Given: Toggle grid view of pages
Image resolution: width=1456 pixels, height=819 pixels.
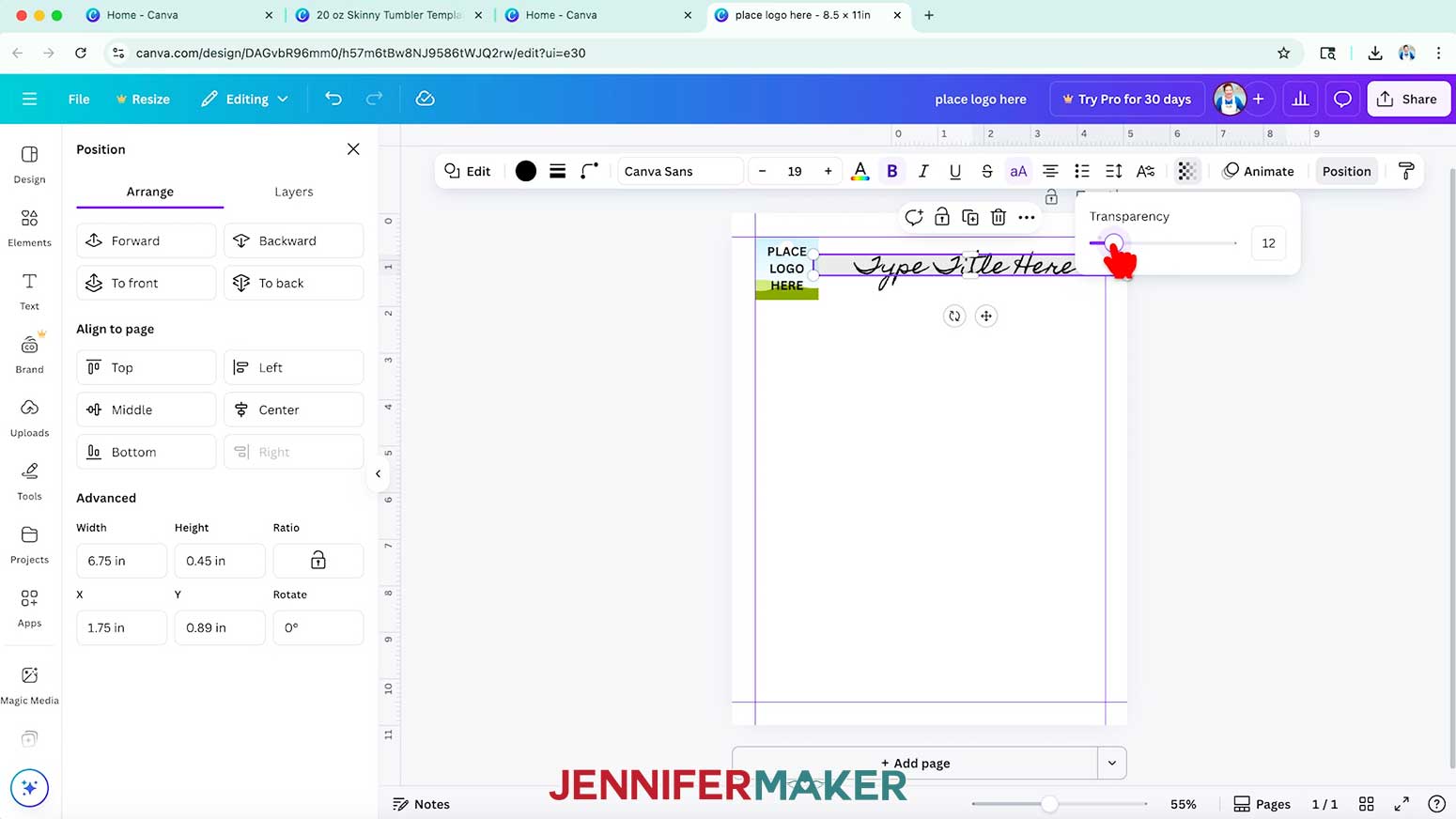Looking at the screenshot, I should pyautogui.click(x=1367, y=804).
